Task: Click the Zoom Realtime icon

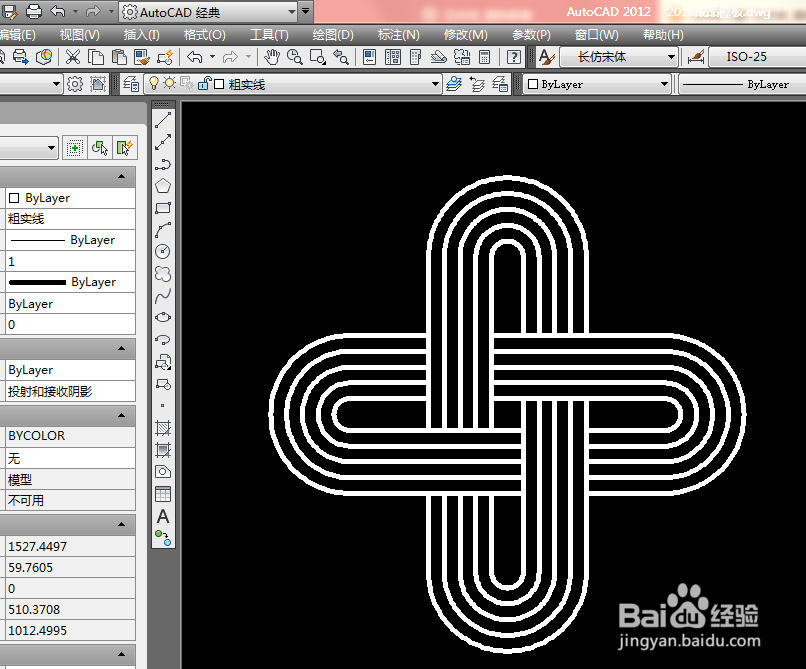Action: [295, 57]
